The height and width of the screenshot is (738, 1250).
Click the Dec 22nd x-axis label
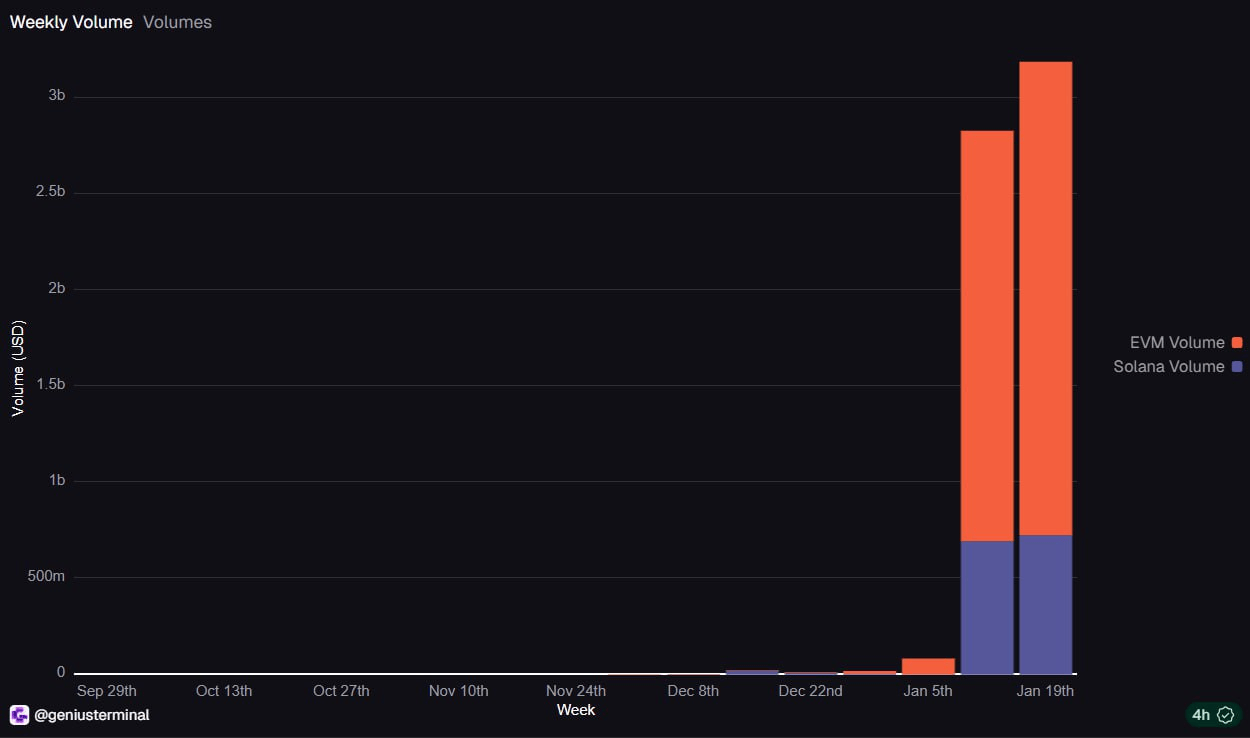tap(810, 691)
